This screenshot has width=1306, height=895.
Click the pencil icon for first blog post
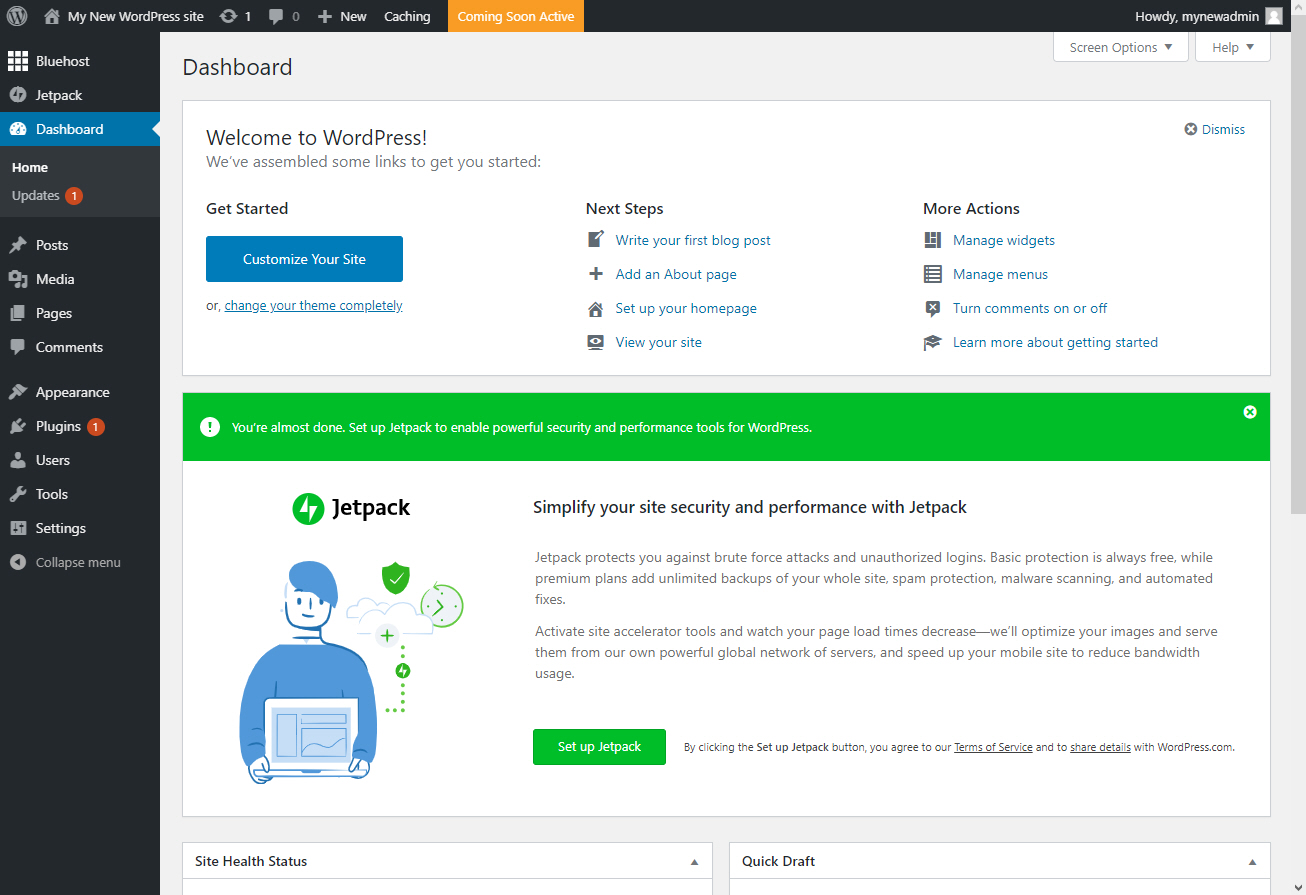pos(596,240)
